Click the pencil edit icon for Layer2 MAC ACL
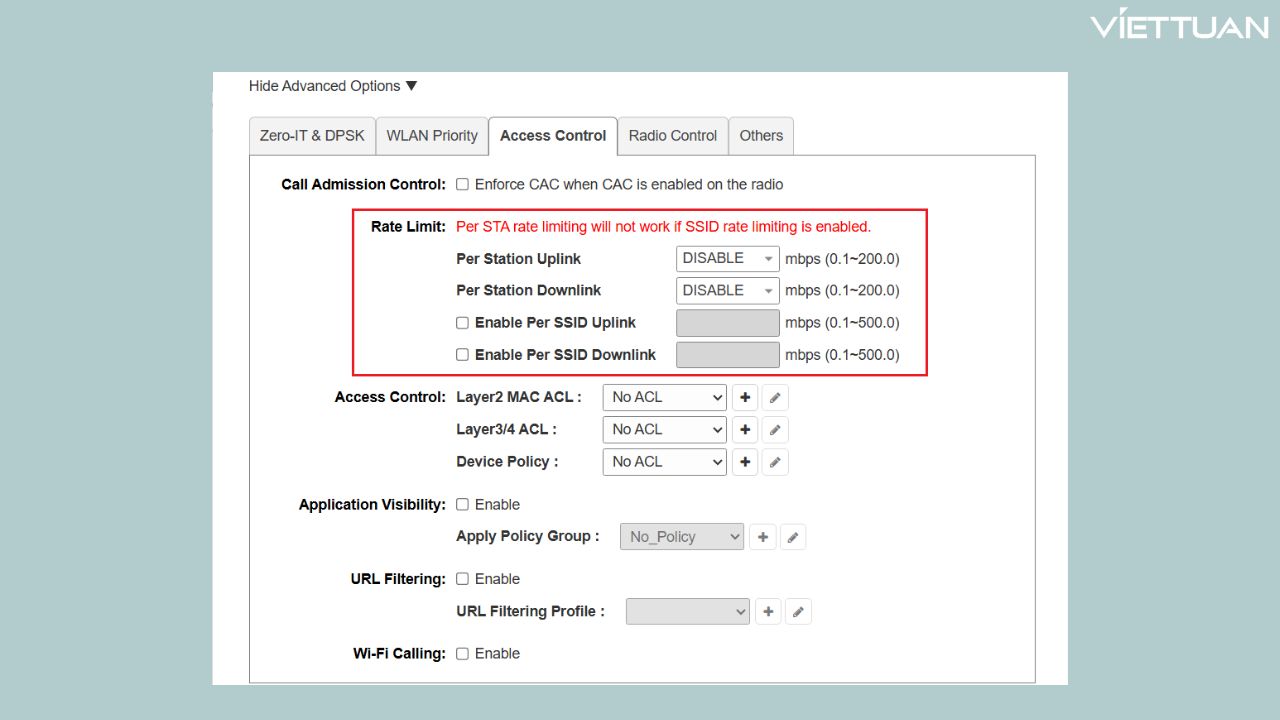1280x720 pixels. [775, 398]
